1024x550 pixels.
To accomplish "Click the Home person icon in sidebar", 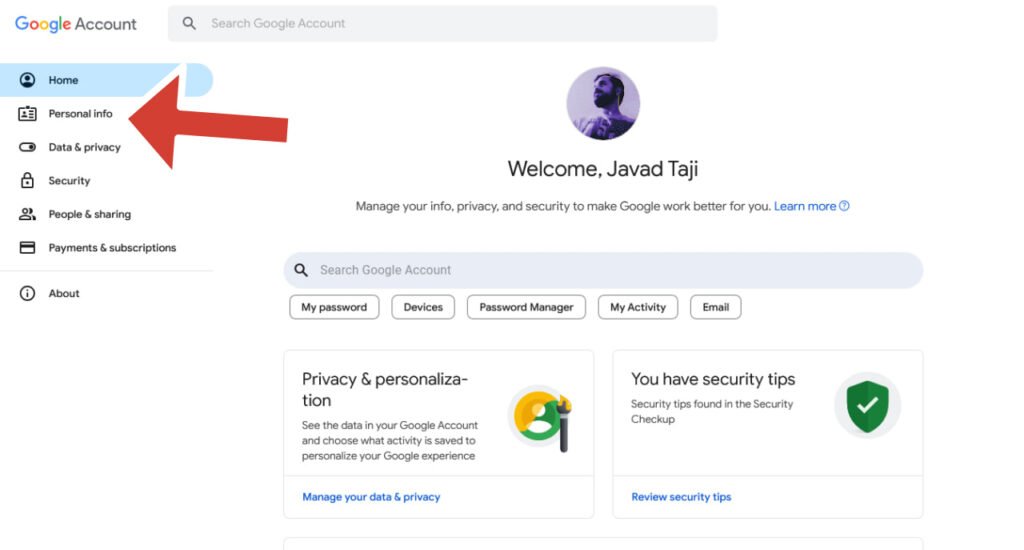I will pyautogui.click(x=27, y=80).
